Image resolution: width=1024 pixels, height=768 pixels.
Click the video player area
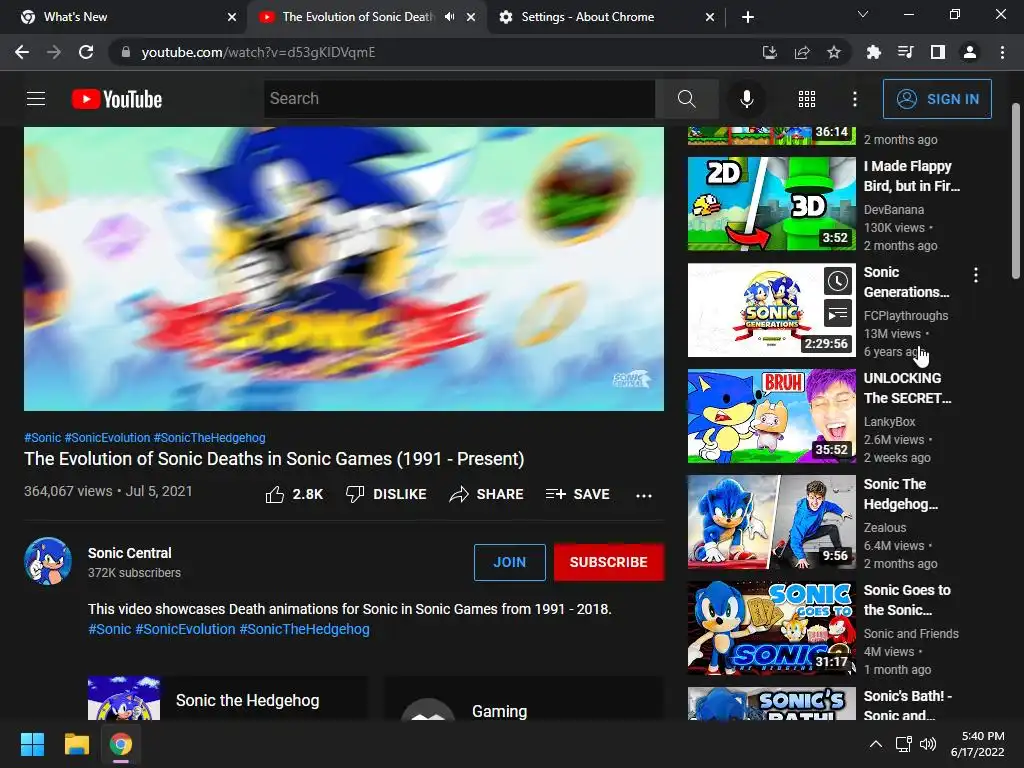(344, 268)
